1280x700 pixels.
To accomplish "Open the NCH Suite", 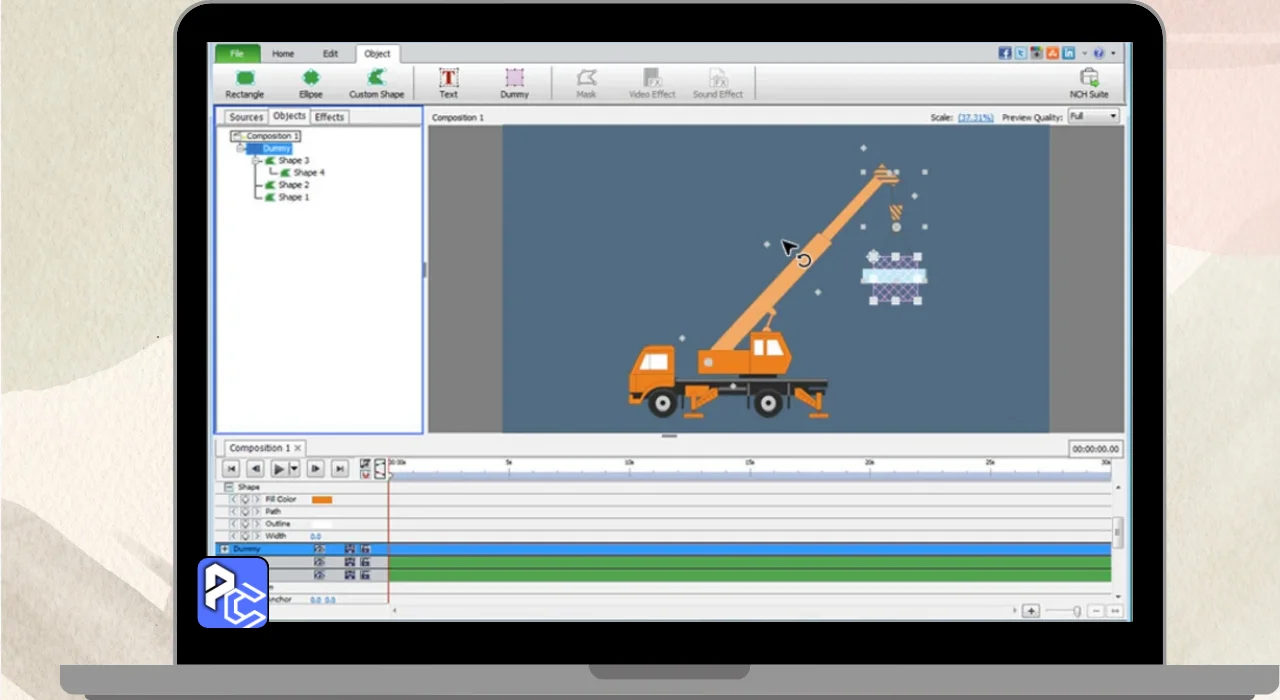I will [1089, 82].
